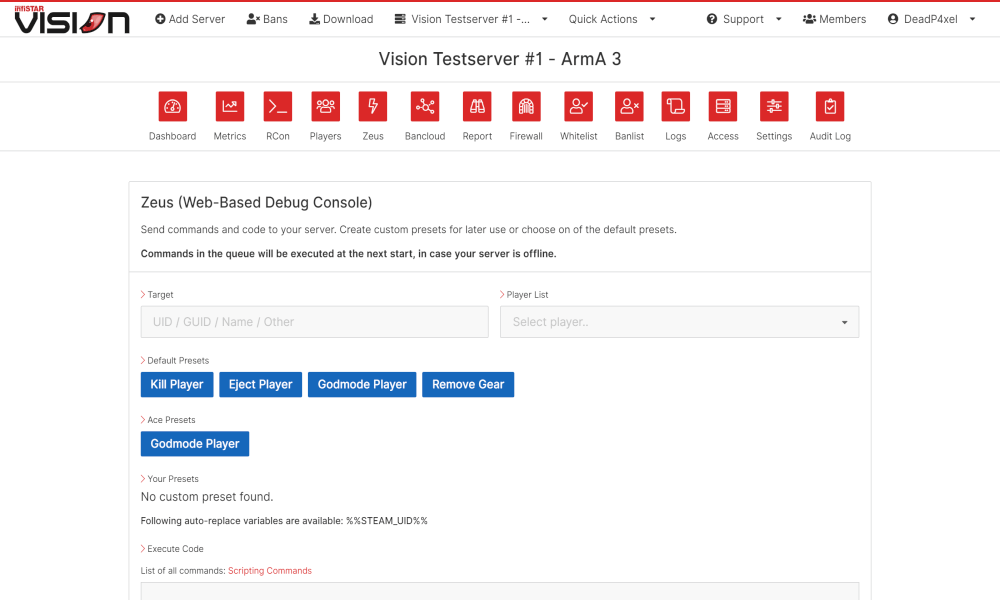This screenshot has height=600, width=1000.
Task: Open the Select player dropdown
Action: (679, 322)
